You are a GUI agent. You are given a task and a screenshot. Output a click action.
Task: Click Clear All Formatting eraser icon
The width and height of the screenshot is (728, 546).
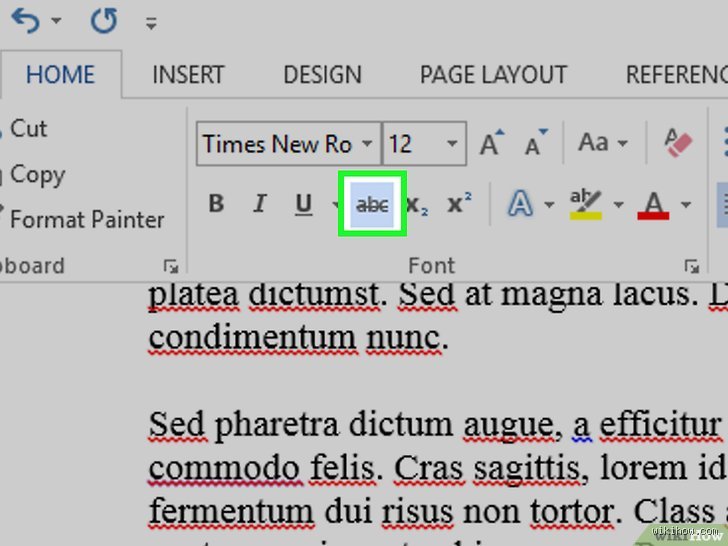(x=677, y=143)
